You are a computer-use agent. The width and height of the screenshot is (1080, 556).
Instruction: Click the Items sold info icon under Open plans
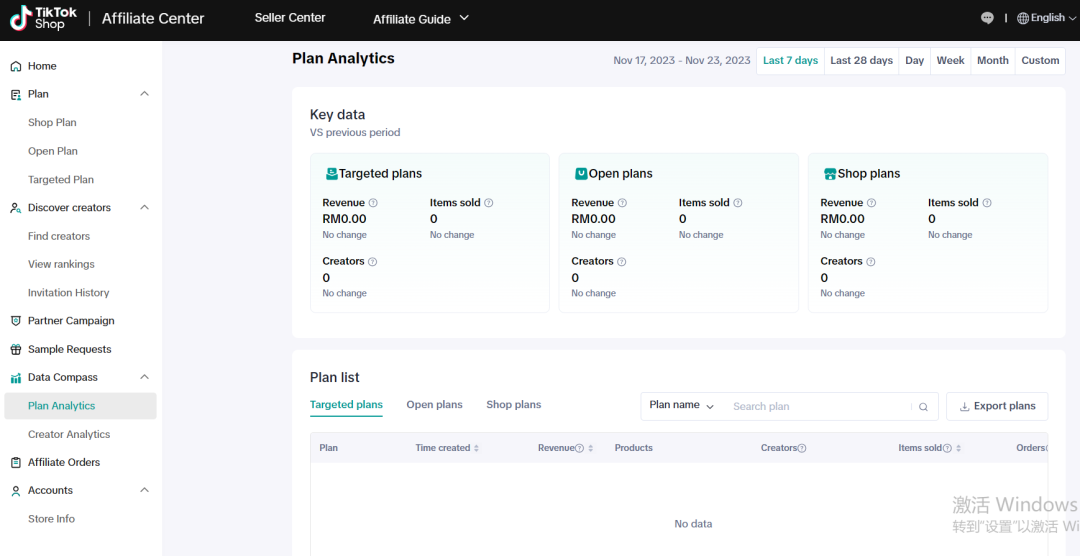point(738,203)
